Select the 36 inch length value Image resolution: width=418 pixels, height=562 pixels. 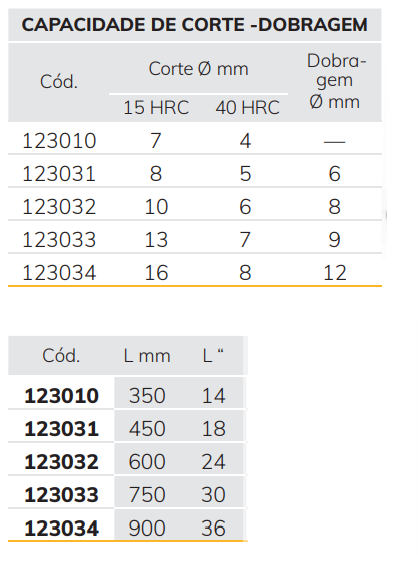click(213, 528)
